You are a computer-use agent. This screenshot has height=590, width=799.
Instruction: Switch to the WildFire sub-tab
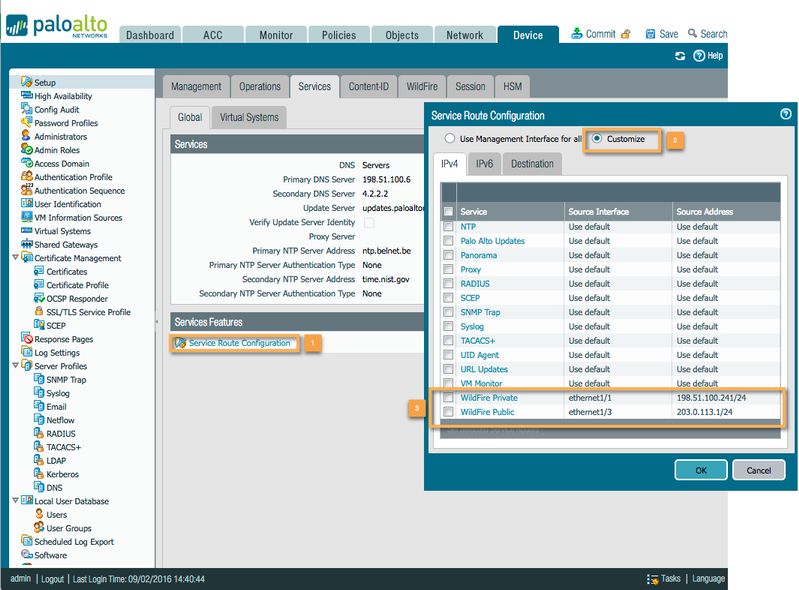[422, 87]
